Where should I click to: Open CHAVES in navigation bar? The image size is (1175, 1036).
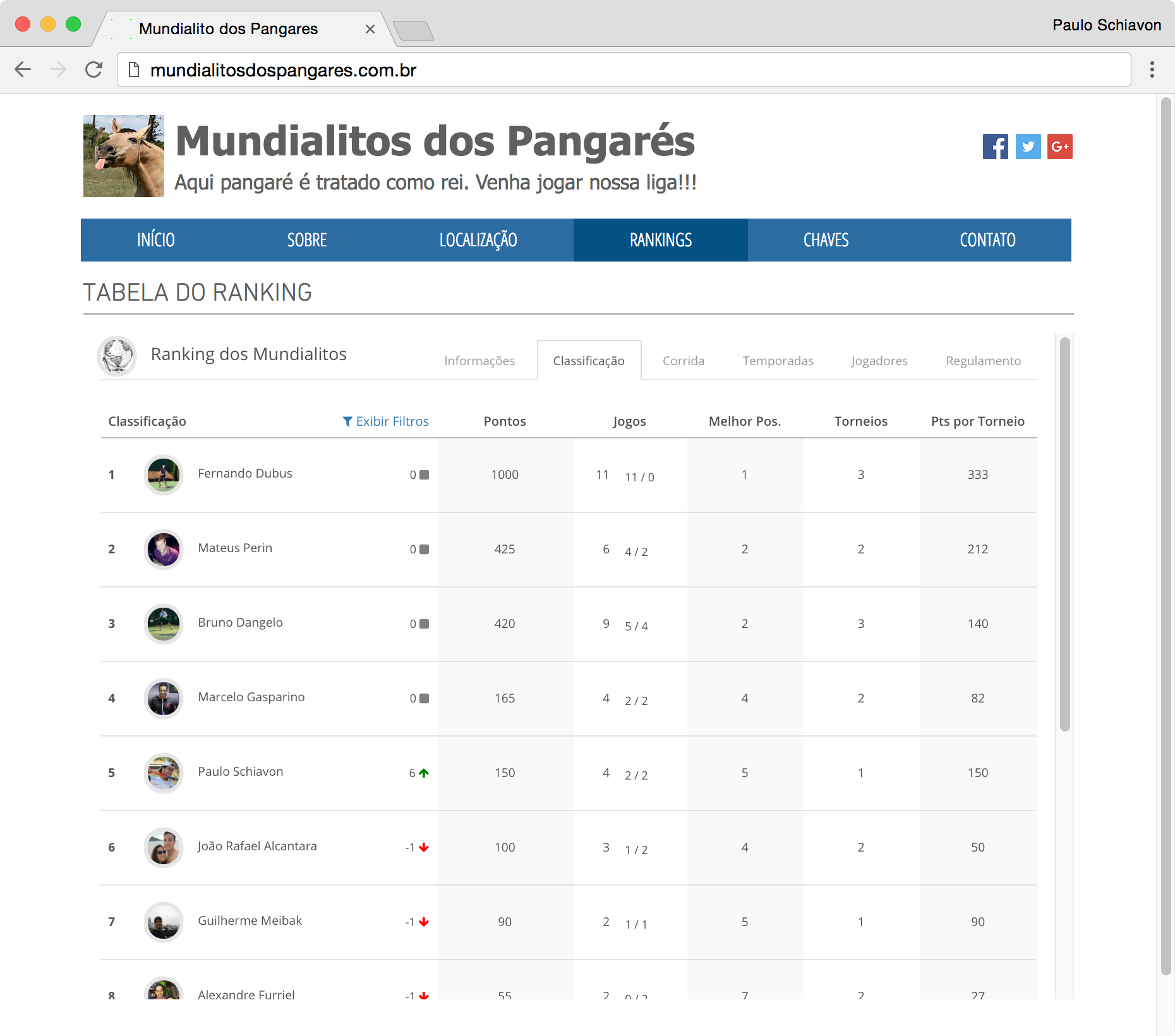[x=826, y=240]
